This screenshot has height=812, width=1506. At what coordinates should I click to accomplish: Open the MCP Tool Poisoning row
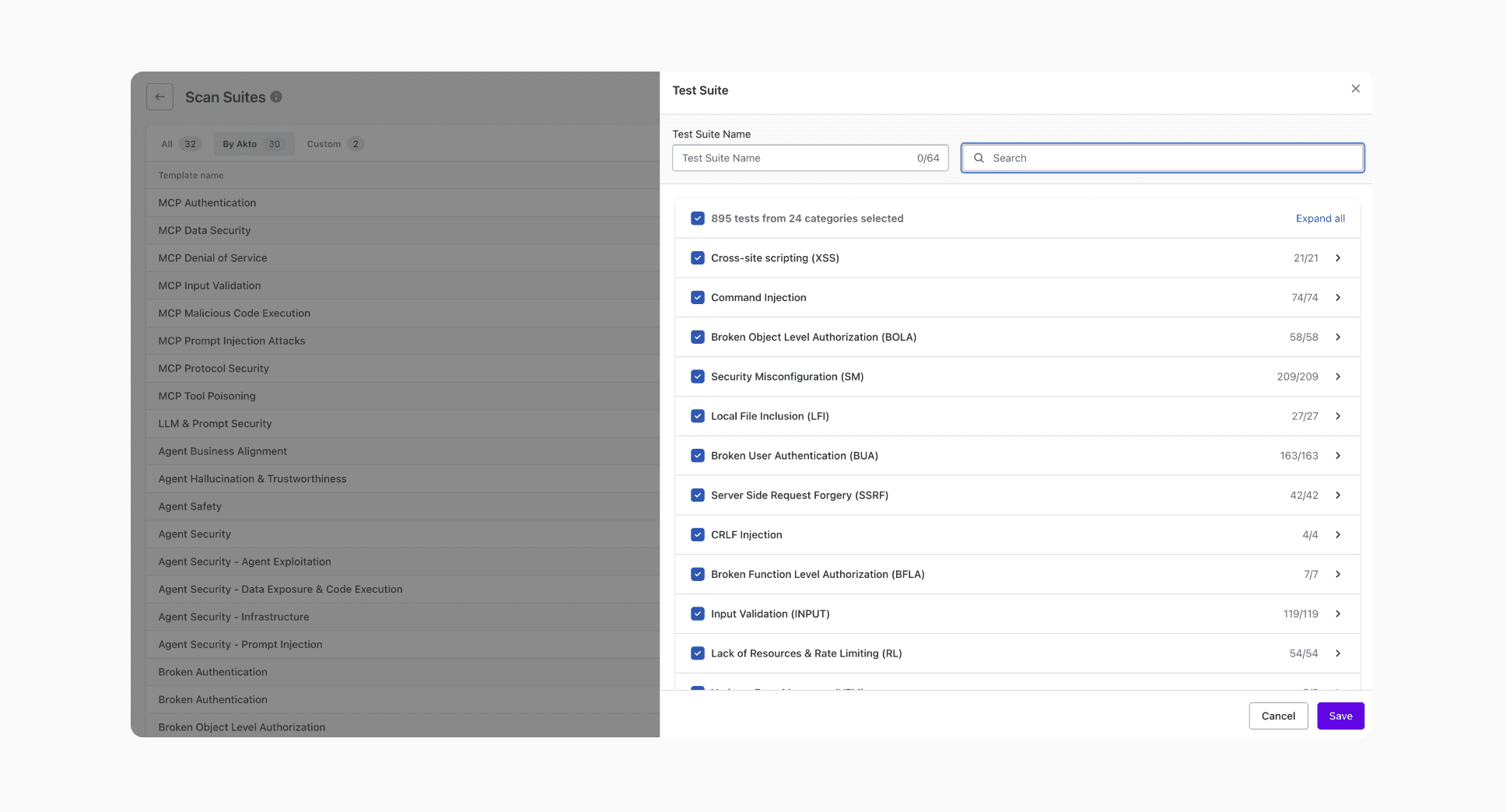tap(403, 396)
